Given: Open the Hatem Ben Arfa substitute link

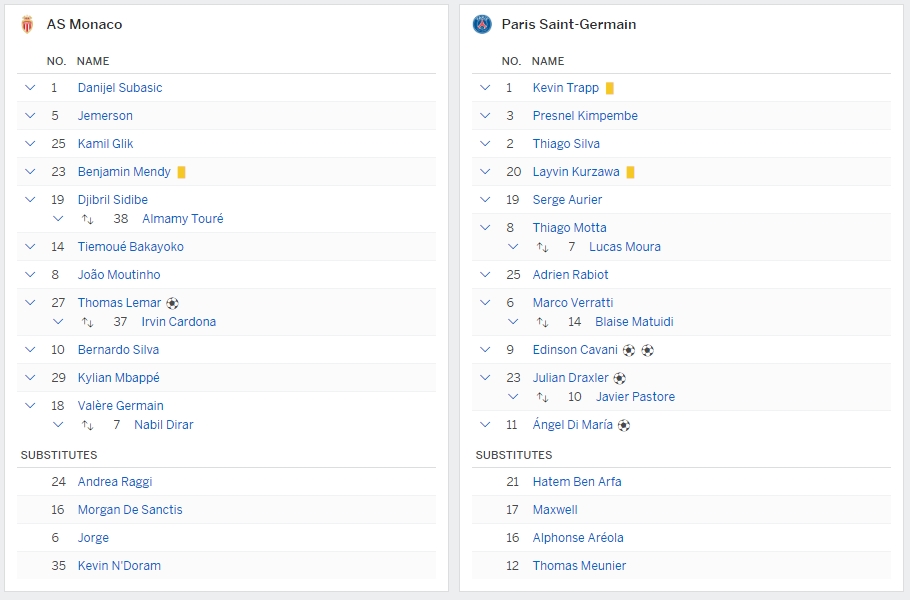Looking at the screenshot, I should 577,482.
